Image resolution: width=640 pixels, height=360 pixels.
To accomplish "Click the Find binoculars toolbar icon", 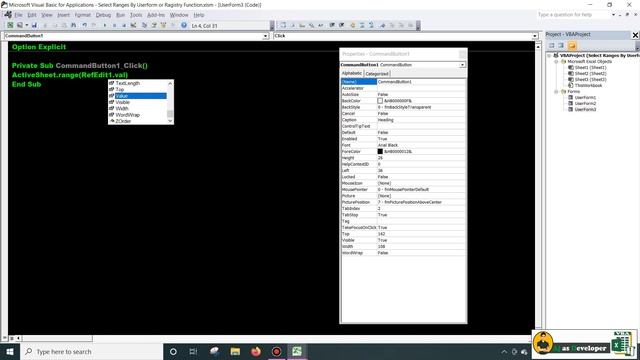I will (x=73, y=25).
